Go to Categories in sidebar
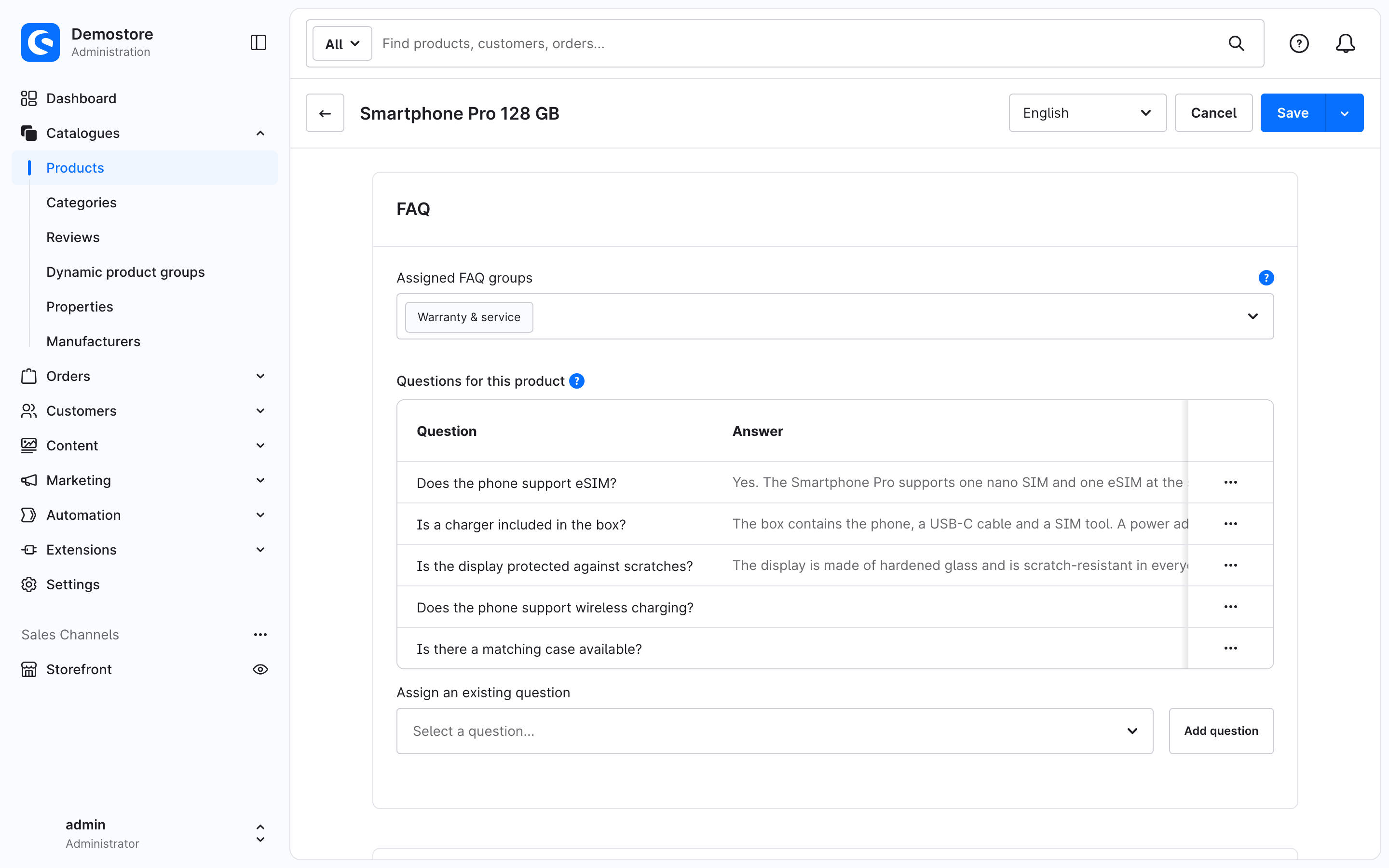 click(82, 203)
